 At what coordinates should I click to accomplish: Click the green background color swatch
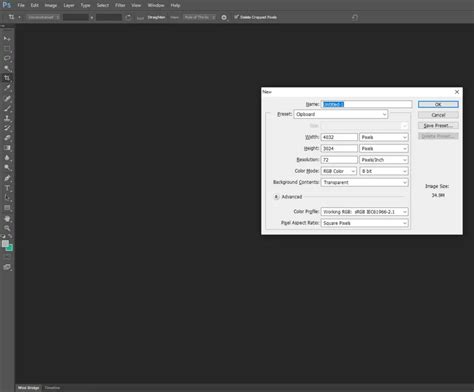click(10, 248)
